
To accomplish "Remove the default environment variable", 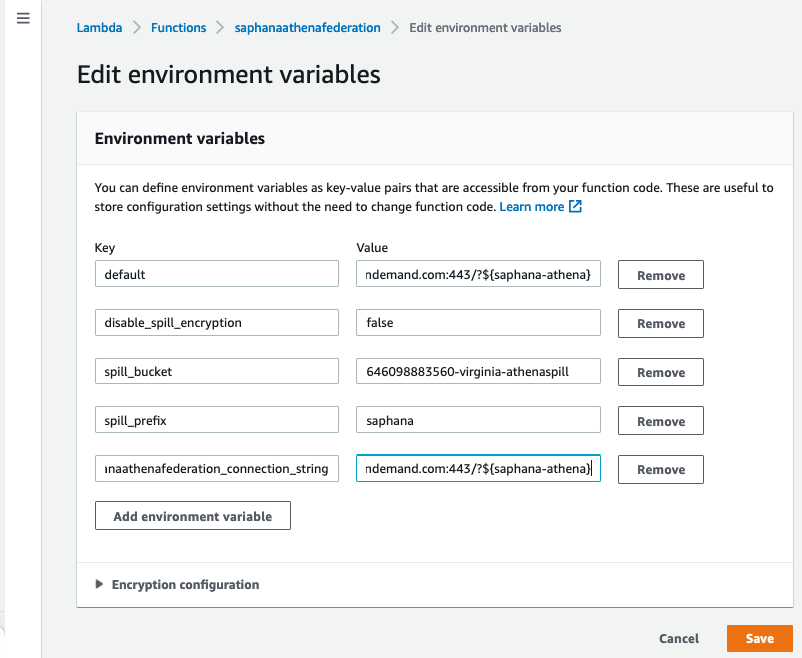I will pyautogui.click(x=660, y=275).
